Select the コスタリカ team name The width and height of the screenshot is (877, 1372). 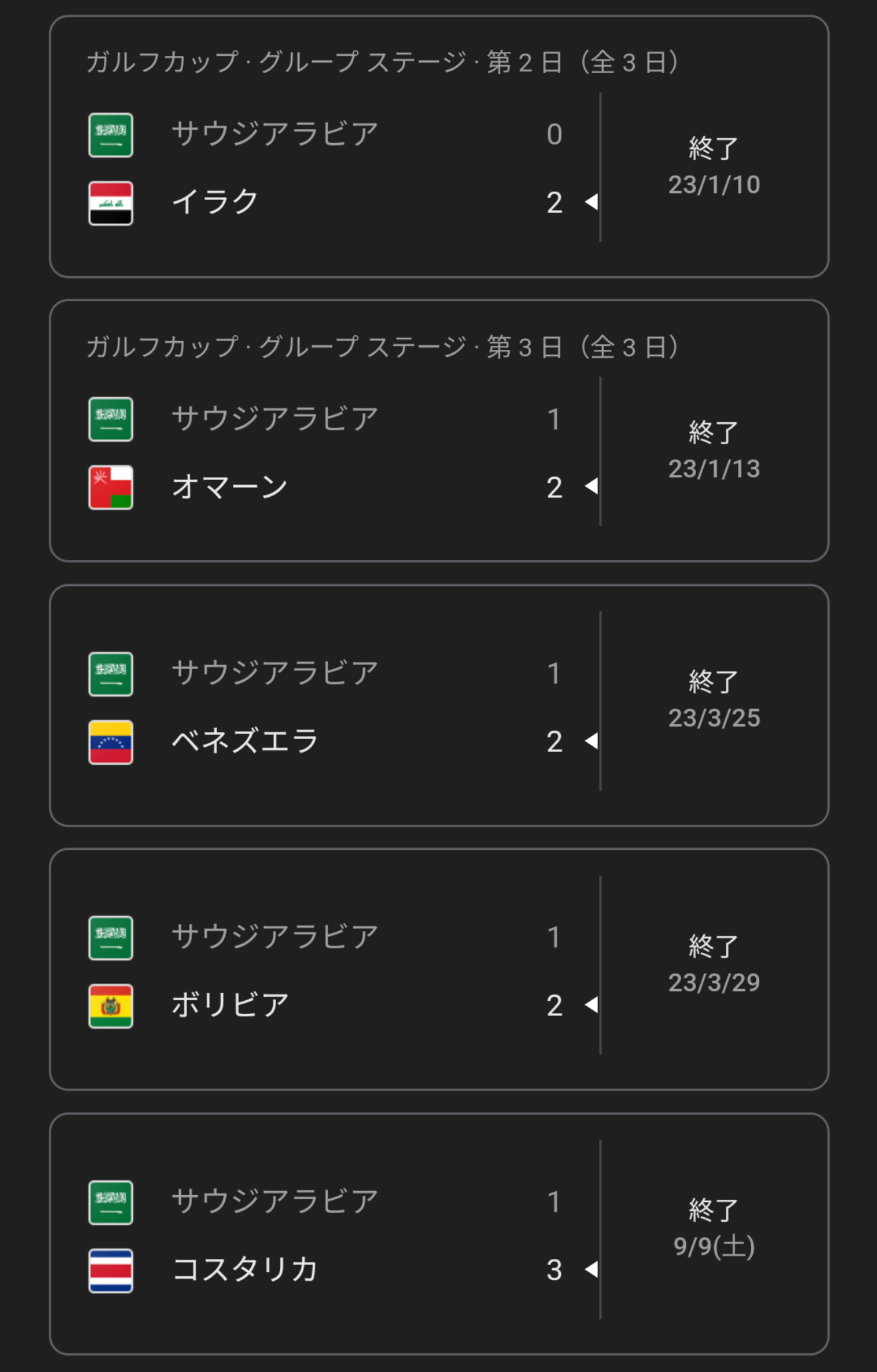245,1270
